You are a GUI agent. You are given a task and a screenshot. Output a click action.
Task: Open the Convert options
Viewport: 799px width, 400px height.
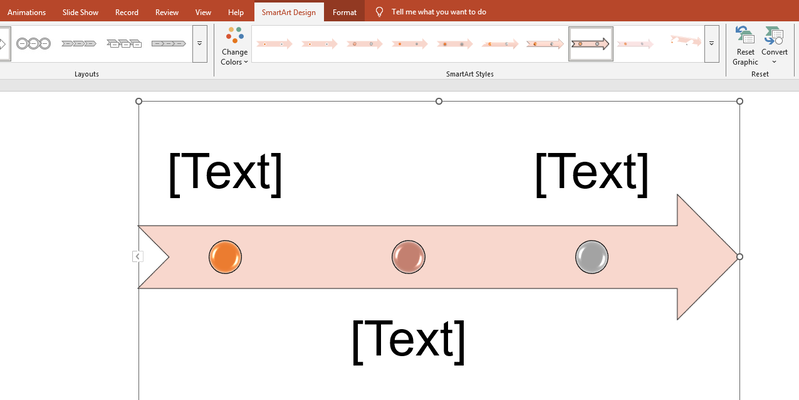click(x=774, y=46)
